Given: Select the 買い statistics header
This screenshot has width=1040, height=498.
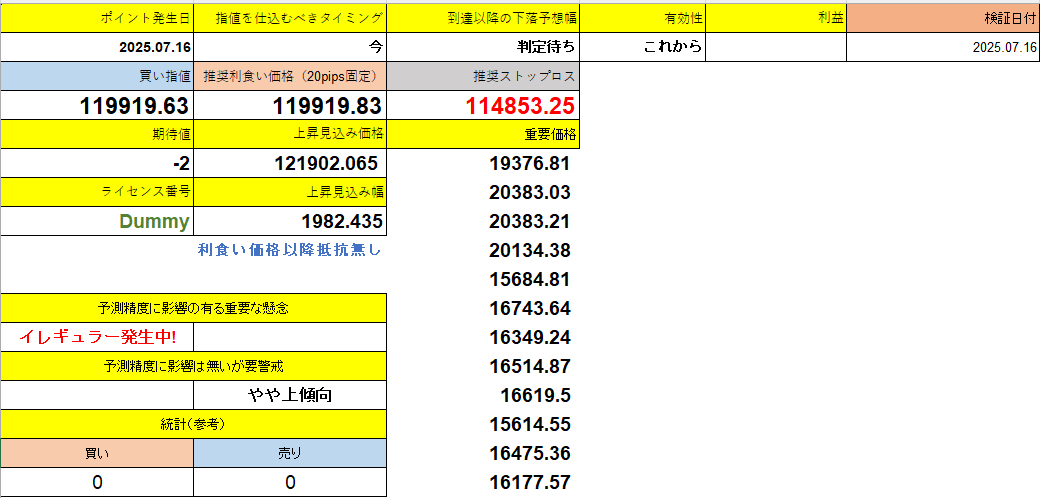Looking at the screenshot, I should (97, 453).
